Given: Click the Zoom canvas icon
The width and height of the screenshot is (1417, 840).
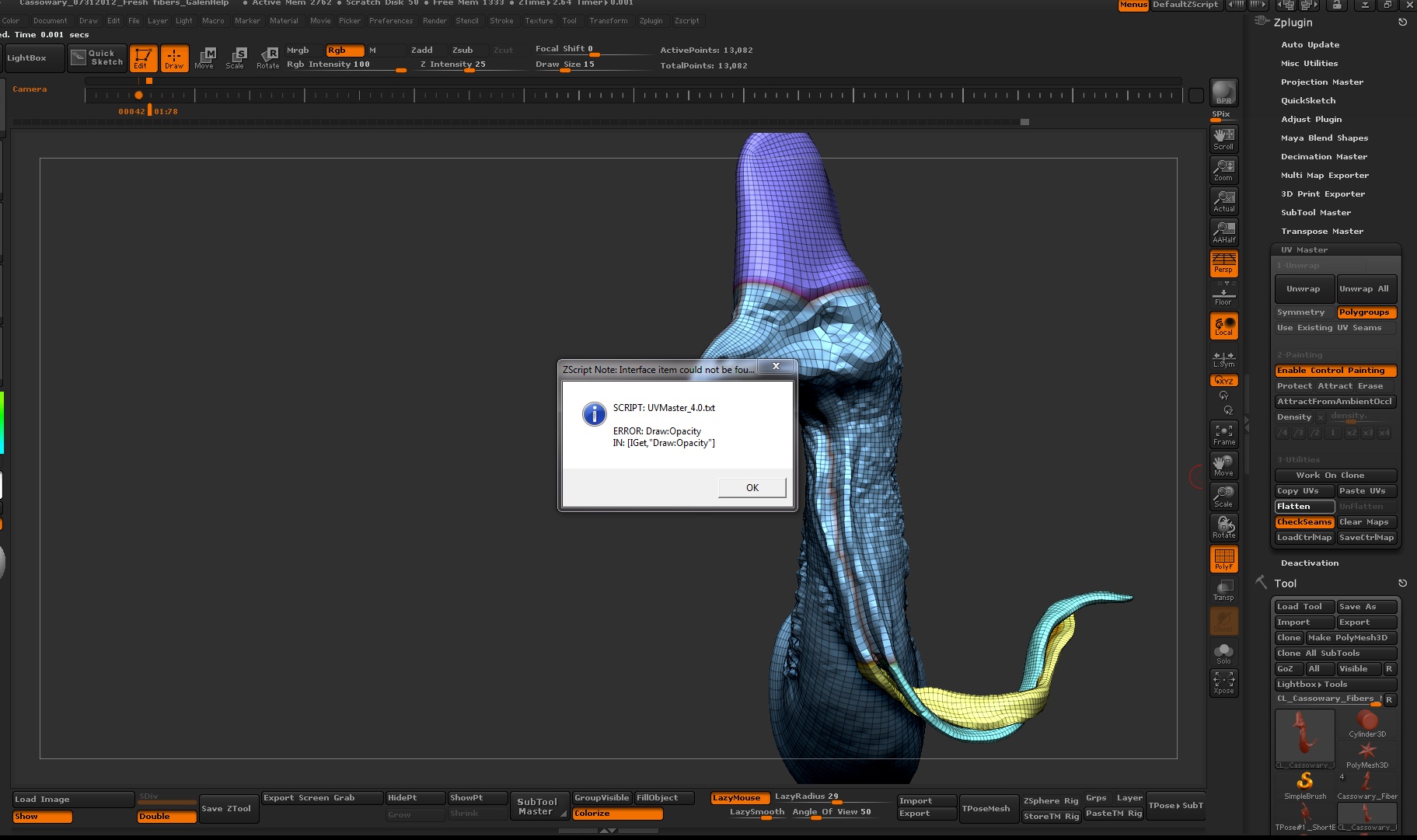Looking at the screenshot, I should (1223, 170).
